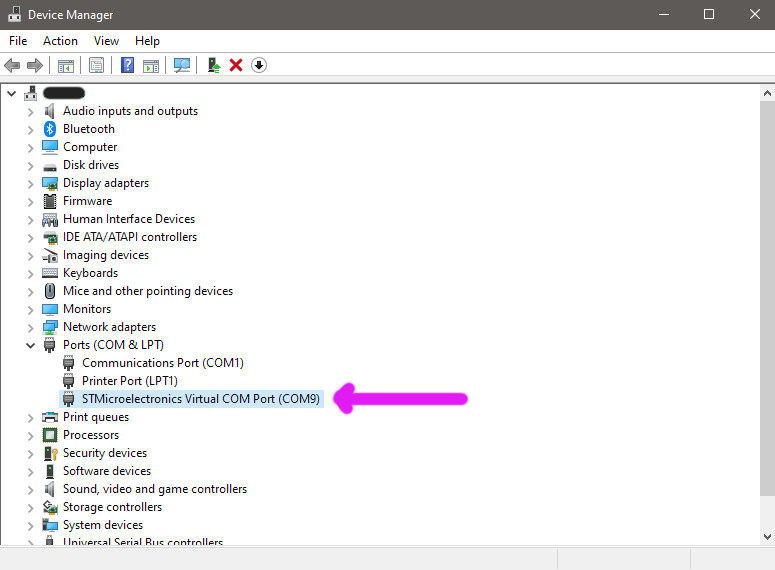The image size is (775, 570).
Task: Open the View menu
Action: [x=106, y=41]
